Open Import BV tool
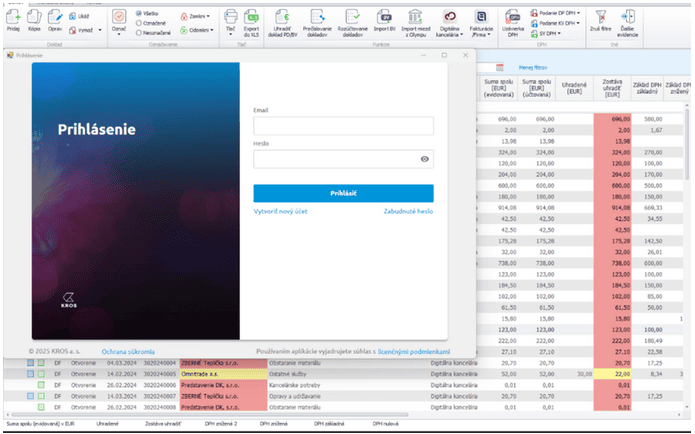This screenshot has height=434, width=695. point(384,18)
